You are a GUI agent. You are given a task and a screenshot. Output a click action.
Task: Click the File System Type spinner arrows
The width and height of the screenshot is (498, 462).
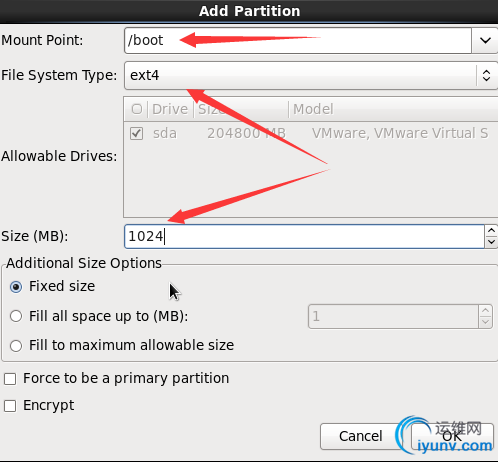coord(486,75)
